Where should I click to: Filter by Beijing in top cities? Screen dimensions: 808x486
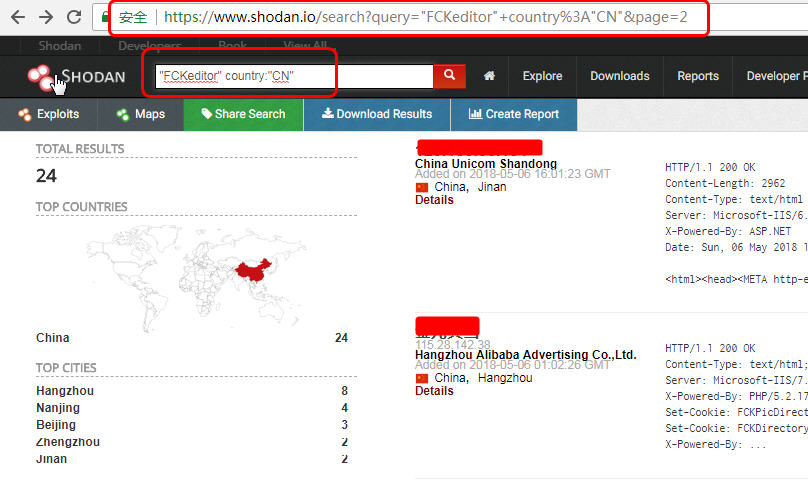click(56, 425)
